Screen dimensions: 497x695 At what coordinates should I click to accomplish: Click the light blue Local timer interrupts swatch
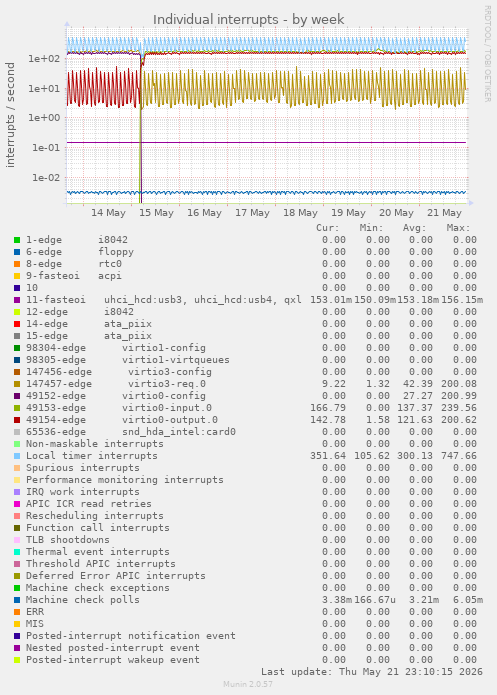tap(17, 456)
